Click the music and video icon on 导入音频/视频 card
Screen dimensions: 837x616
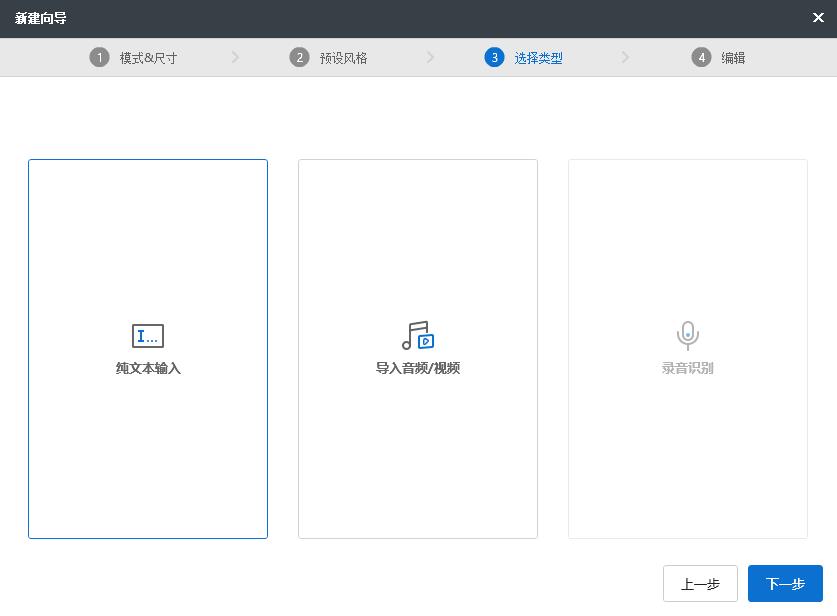tap(418, 336)
